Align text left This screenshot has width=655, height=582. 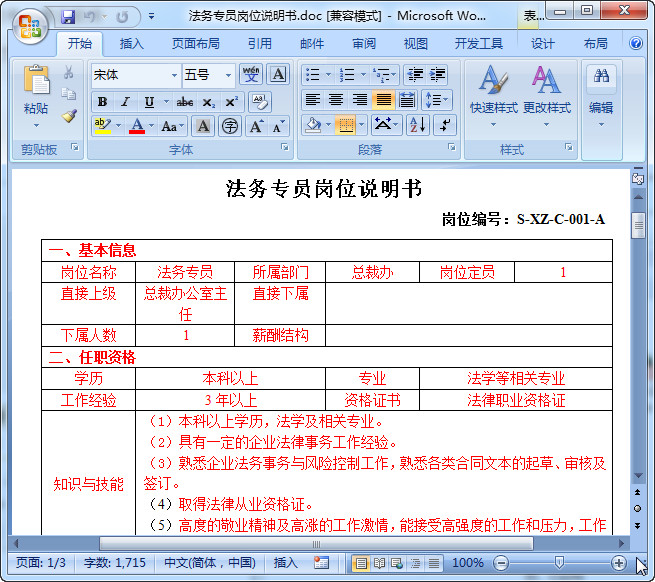313,100
